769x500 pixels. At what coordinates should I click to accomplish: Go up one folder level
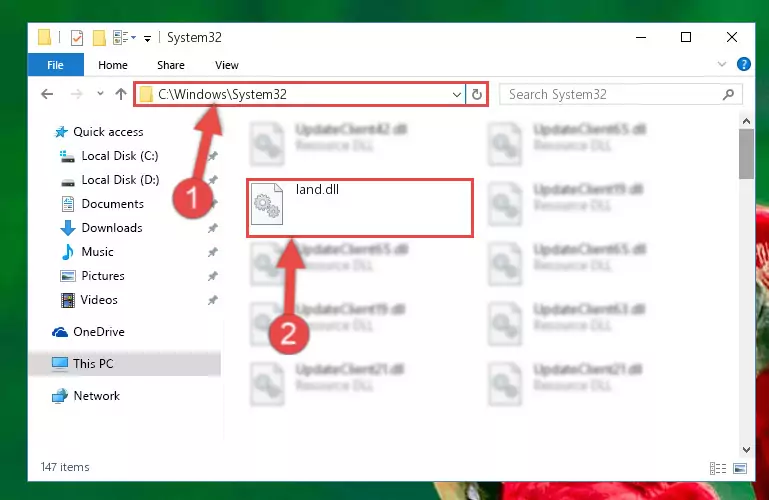click(121, 94)
